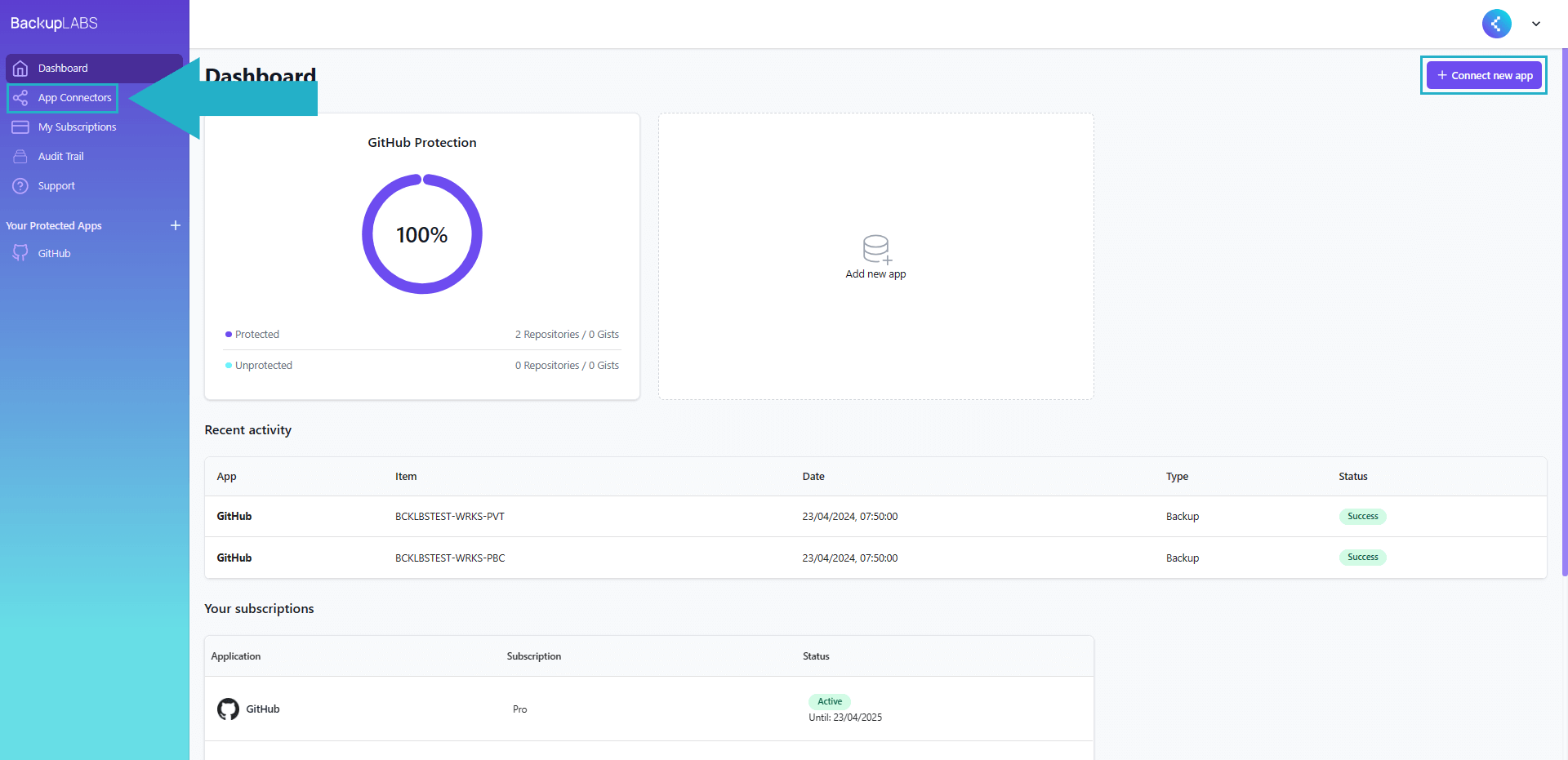Screen dimensions: 1568x760
Task: Click Add new app label
Action: (875, 274)
